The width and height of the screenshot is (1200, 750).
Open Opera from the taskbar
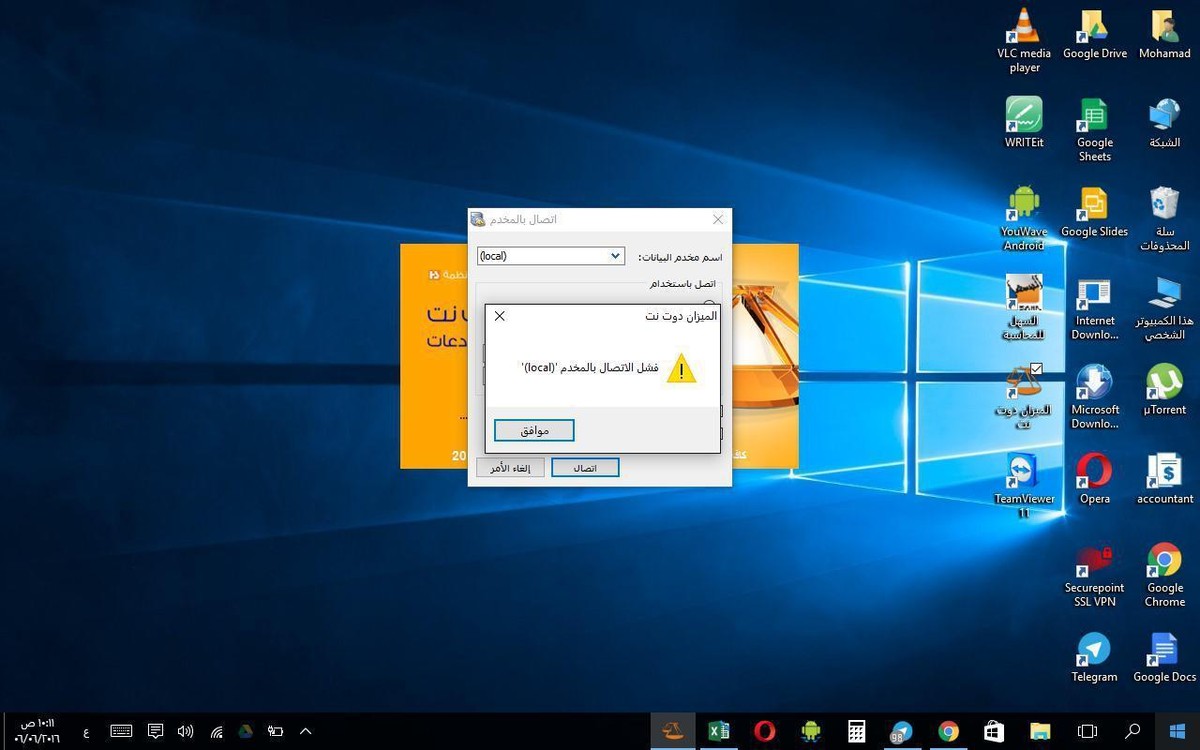tap(764, 731)
